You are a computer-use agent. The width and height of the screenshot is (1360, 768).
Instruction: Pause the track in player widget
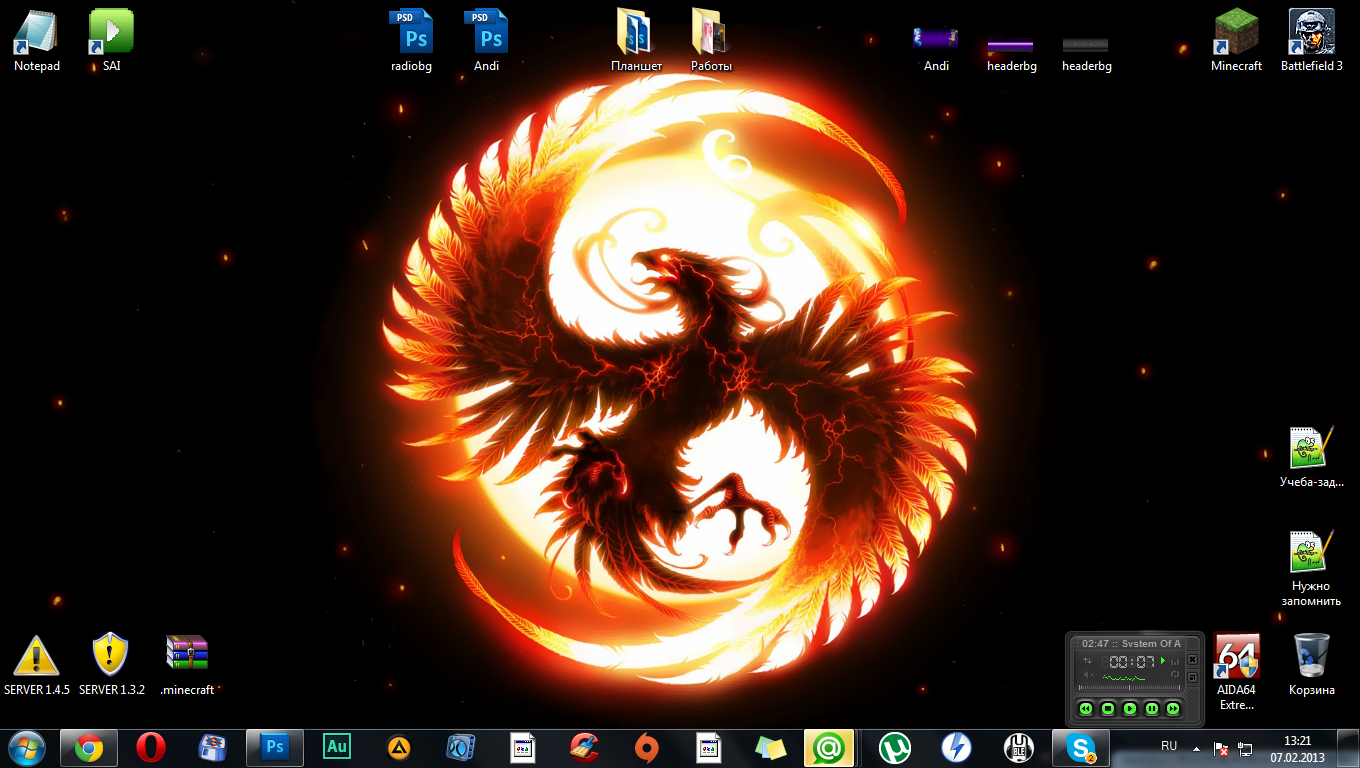(1152, 708)
